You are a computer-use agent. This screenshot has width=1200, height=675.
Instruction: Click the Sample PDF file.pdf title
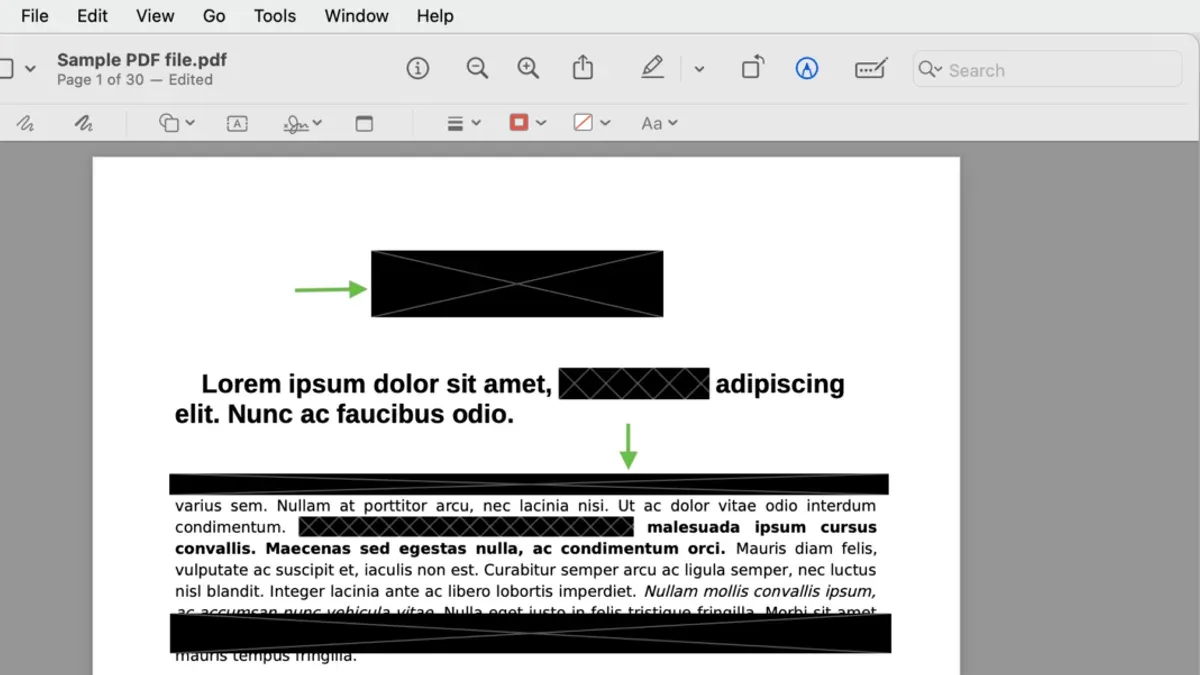142,60
